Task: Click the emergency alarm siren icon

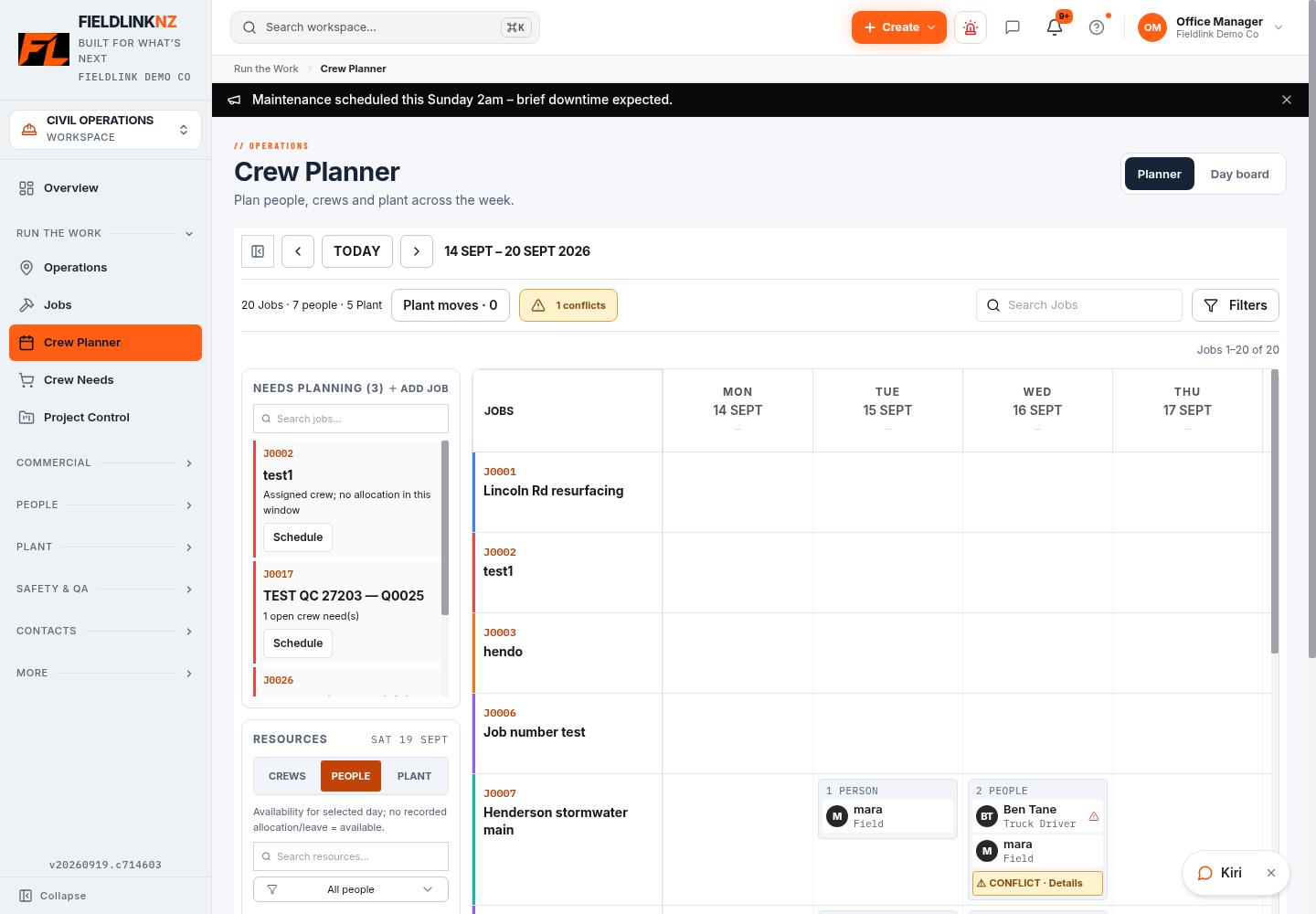Action: [971, 27]
